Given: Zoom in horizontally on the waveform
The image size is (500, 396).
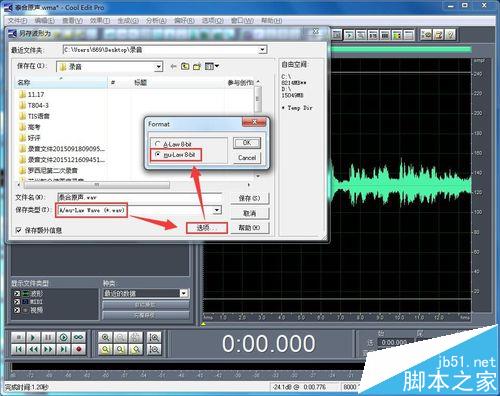Looking at the screenshot, I should (x=105, y=337).
